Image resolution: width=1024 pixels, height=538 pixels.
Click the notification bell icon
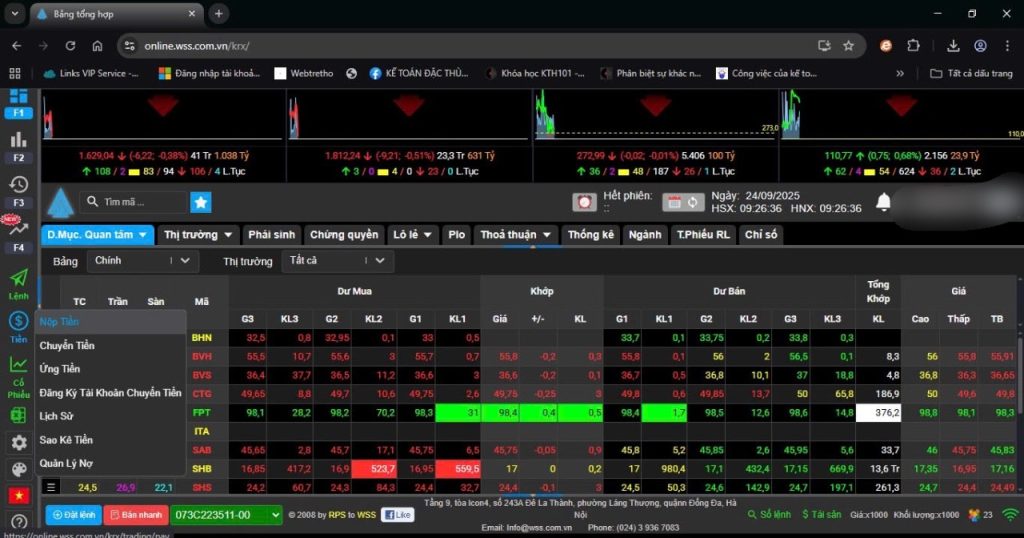coord(884,202)
